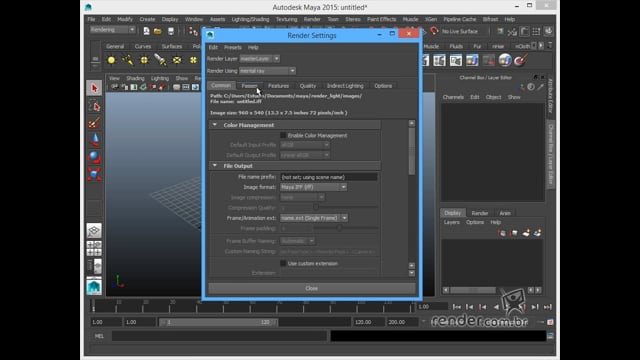640x360 pixels.
Task: Open the Image format dropdown
Action: coord(313,187)
